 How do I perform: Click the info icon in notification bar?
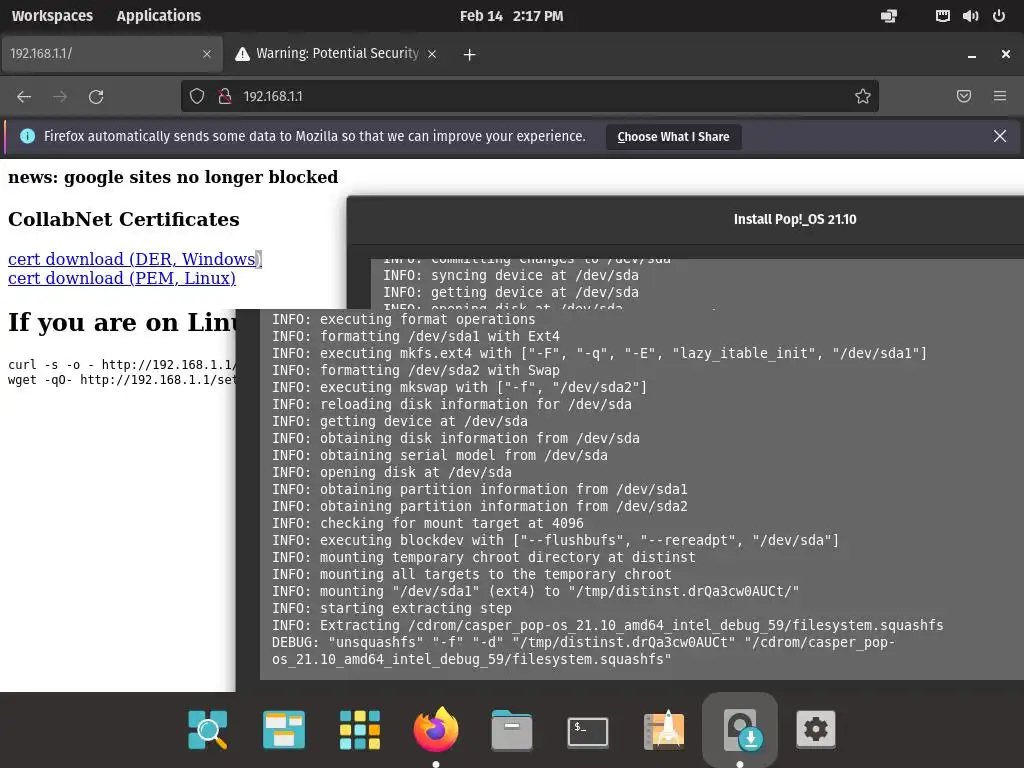pyautogui.click(x=27, y=136)
